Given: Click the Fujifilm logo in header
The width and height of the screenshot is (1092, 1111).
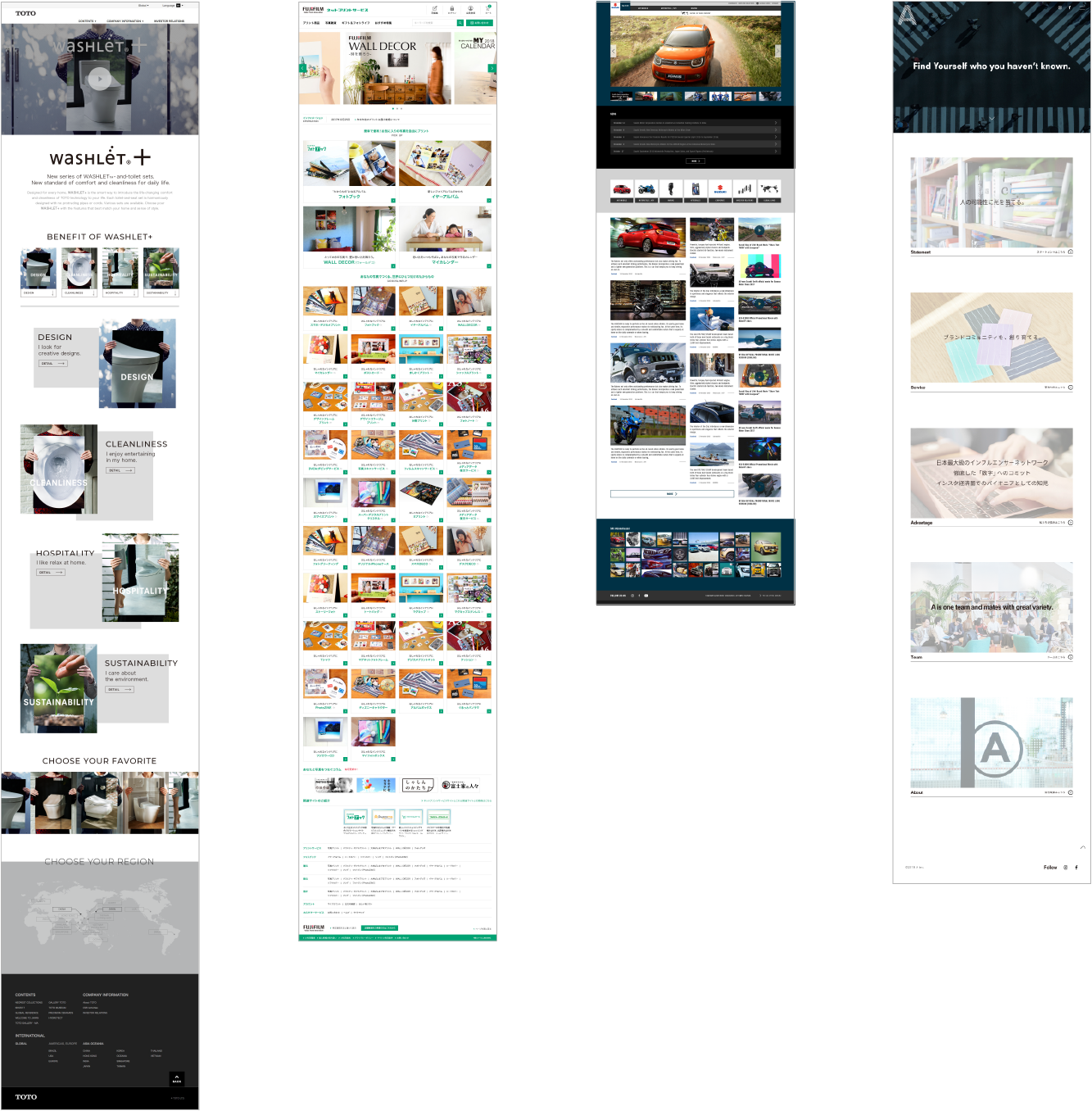Looking at the screenshot, I should 313,10.
